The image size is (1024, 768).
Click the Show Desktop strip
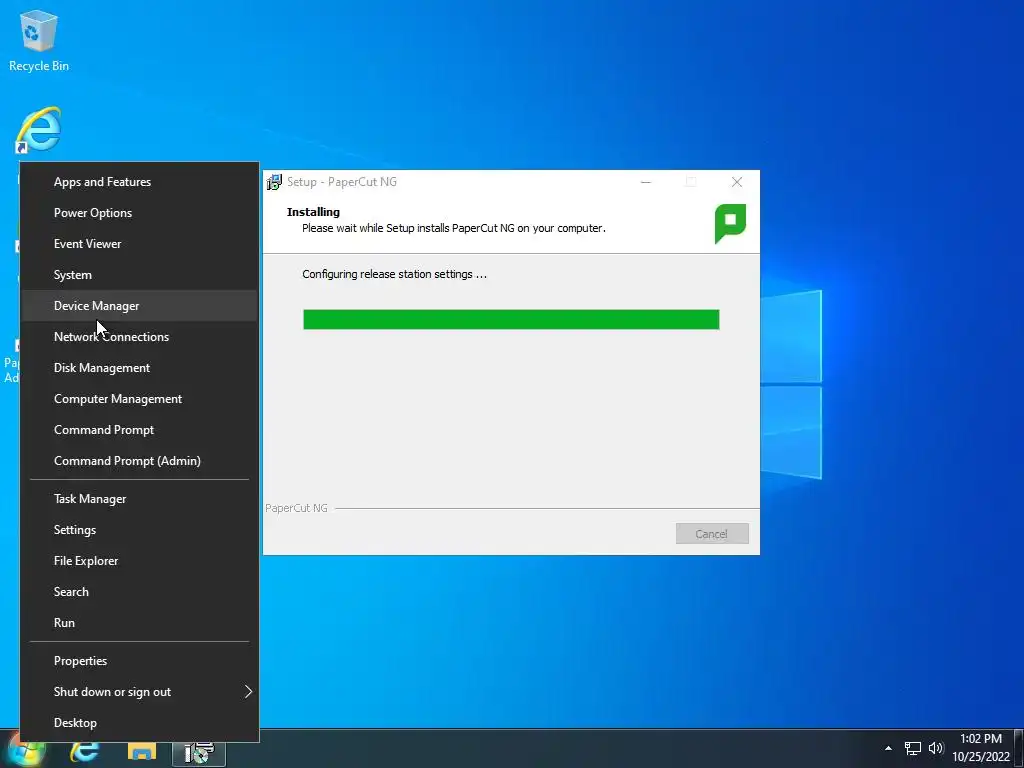pyautogui.click(x=1019, y=748)
